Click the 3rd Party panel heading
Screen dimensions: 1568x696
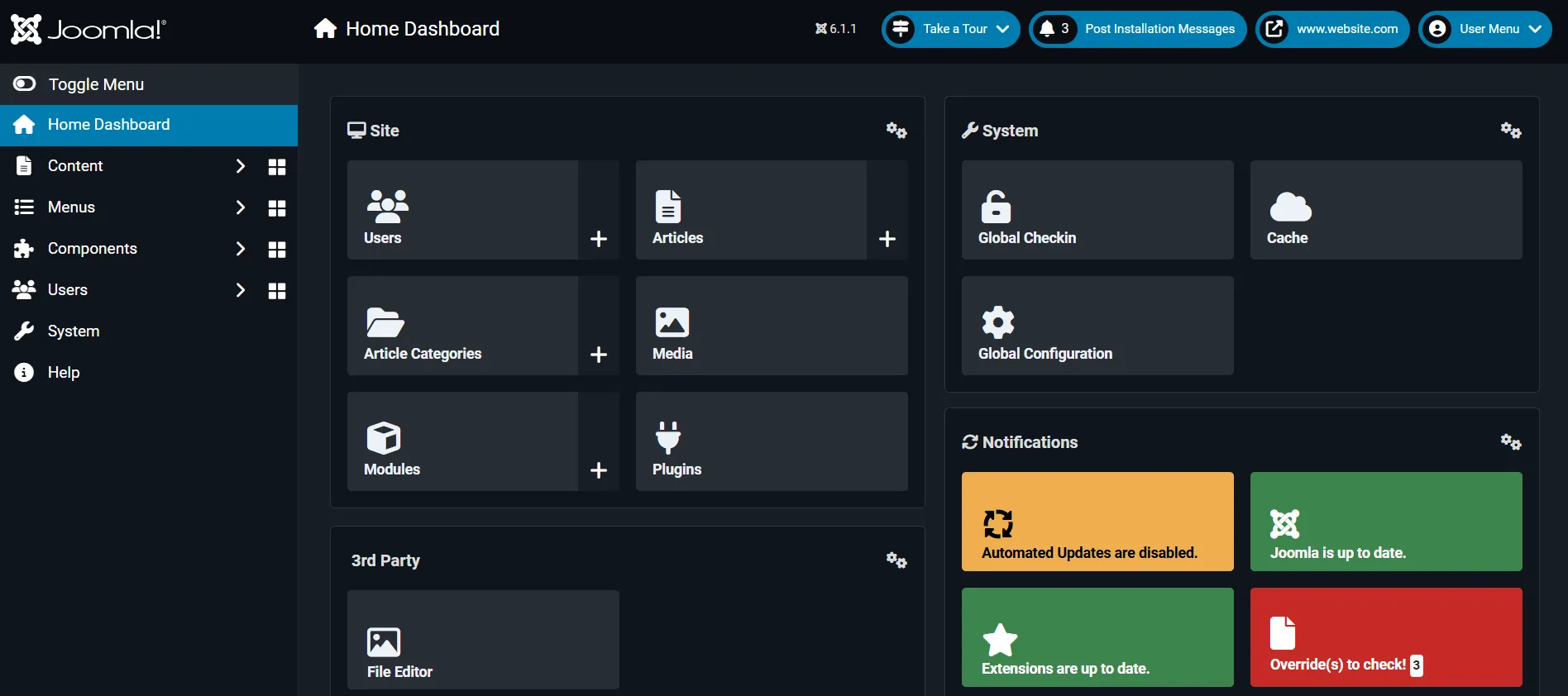(x=385, y=560)
